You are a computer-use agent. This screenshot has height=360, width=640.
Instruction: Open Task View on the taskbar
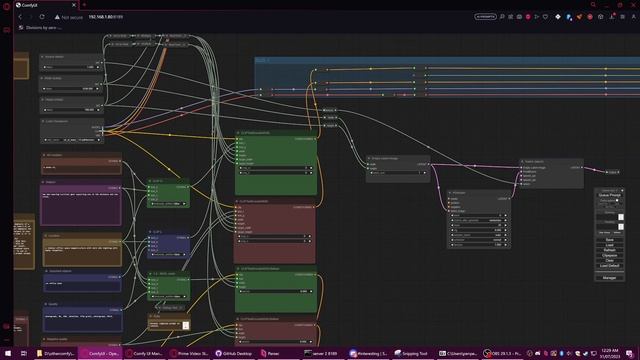(23, 353)
